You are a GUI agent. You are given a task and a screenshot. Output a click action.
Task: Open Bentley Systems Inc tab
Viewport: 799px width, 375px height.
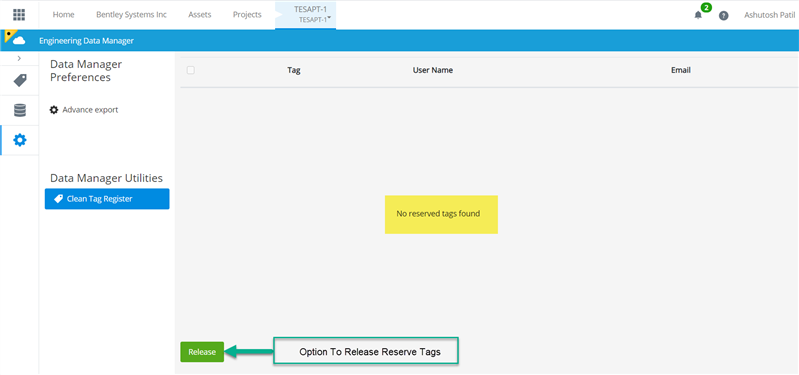click(x=131, y=15)
